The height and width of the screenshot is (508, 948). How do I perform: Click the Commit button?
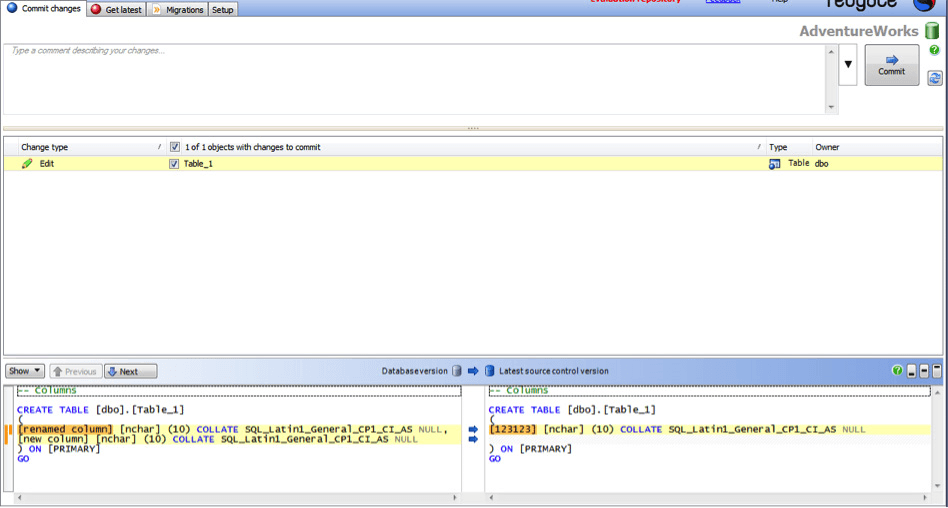pos(892,65)
